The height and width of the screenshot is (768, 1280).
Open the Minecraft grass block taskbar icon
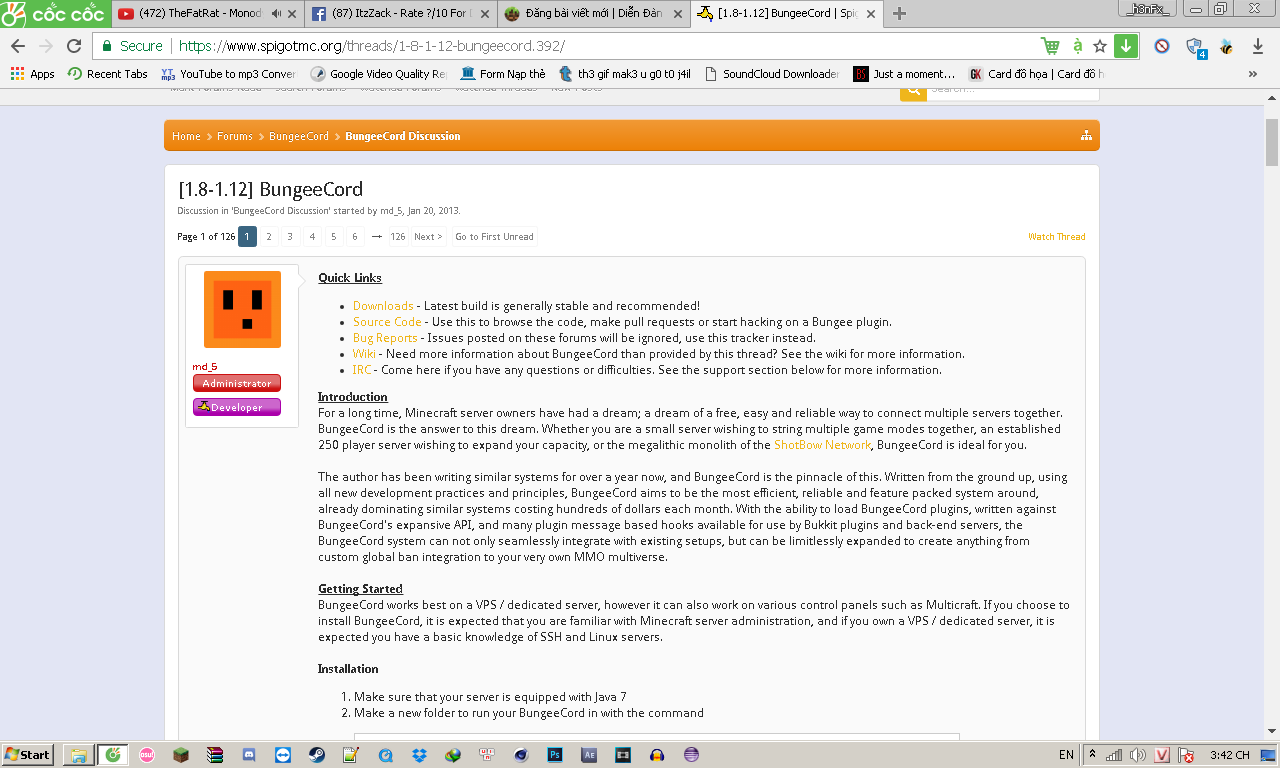[181, 755]
